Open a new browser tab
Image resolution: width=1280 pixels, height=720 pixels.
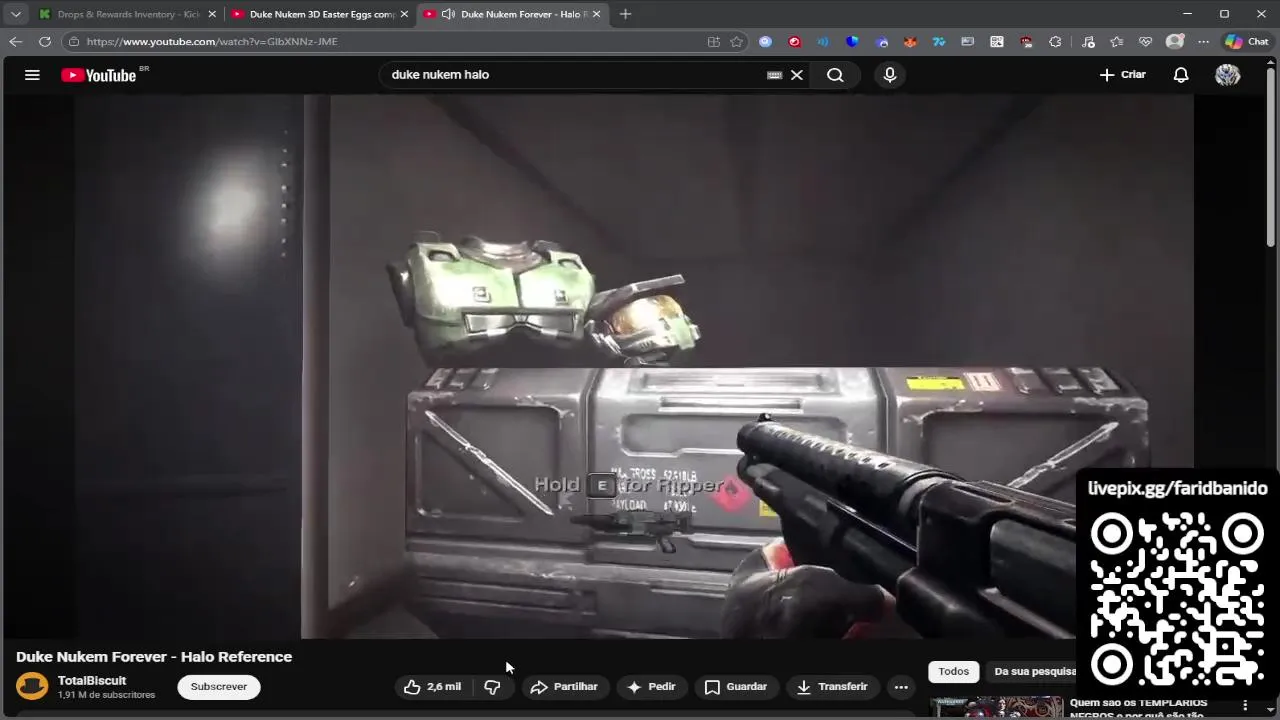(x=625, y=14)
